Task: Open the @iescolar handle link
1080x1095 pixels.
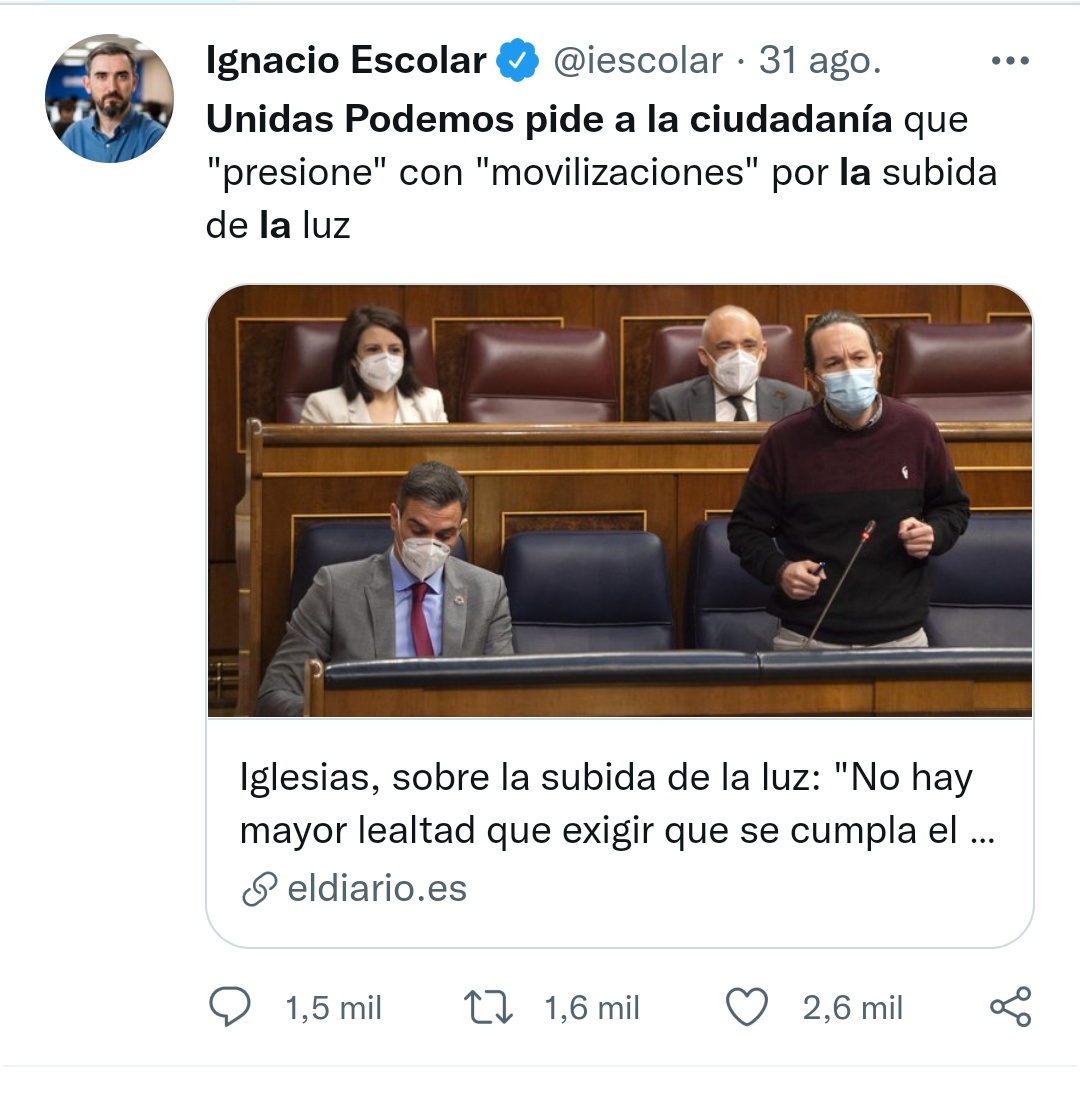Action: click(637, 61)
